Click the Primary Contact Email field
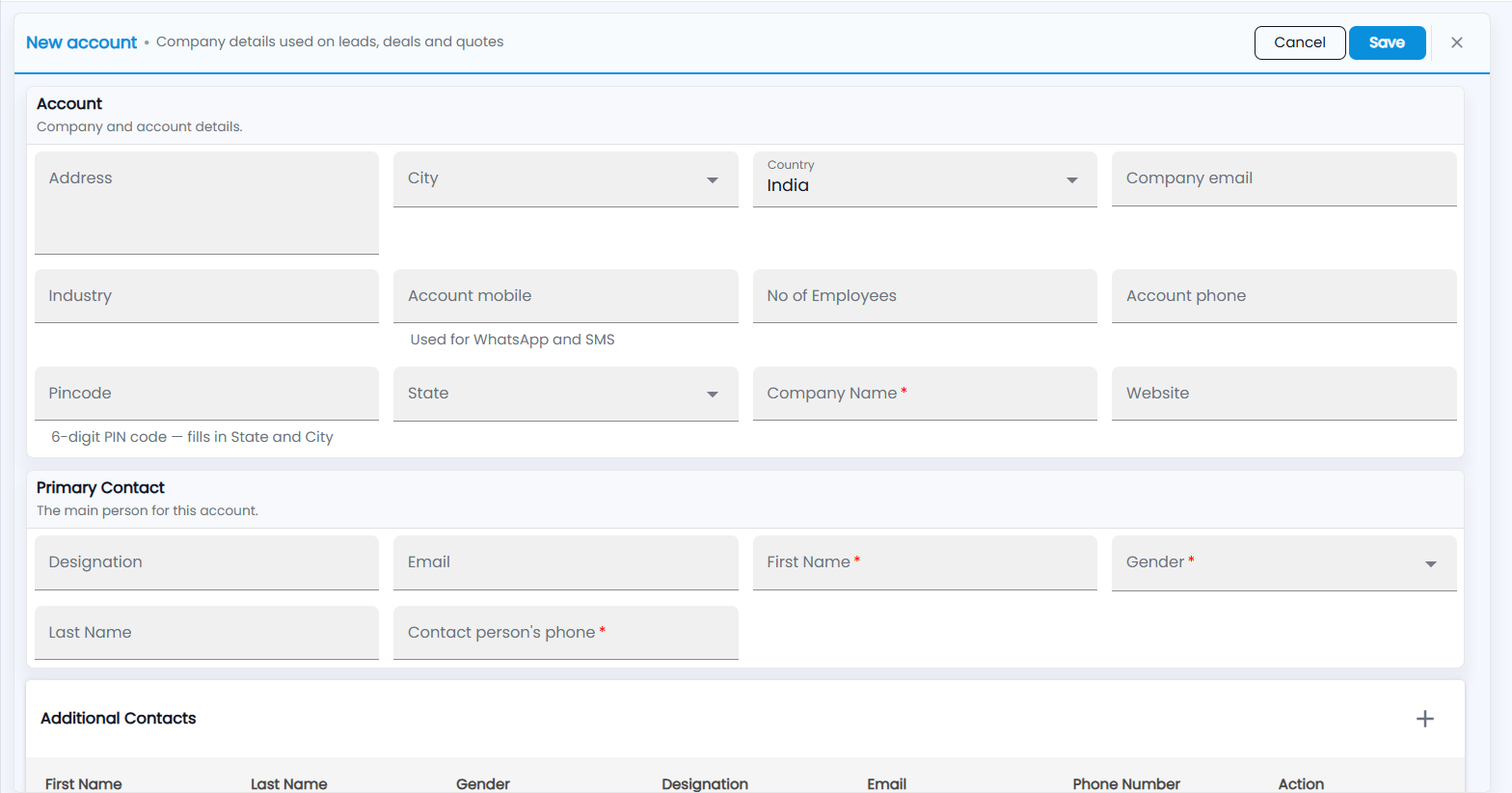The image size is (1512, 793). tap(565, 562)
